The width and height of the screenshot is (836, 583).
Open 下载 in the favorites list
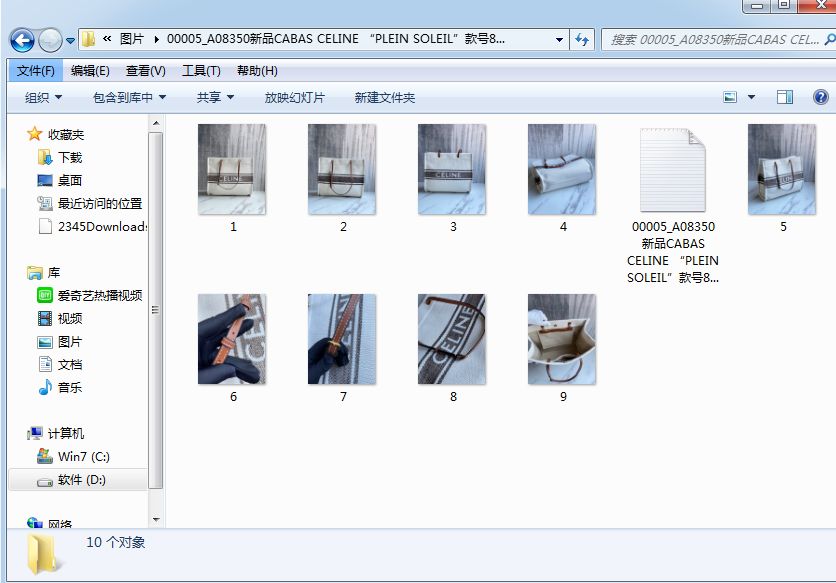pyautogui.click(x=70, y=157)
